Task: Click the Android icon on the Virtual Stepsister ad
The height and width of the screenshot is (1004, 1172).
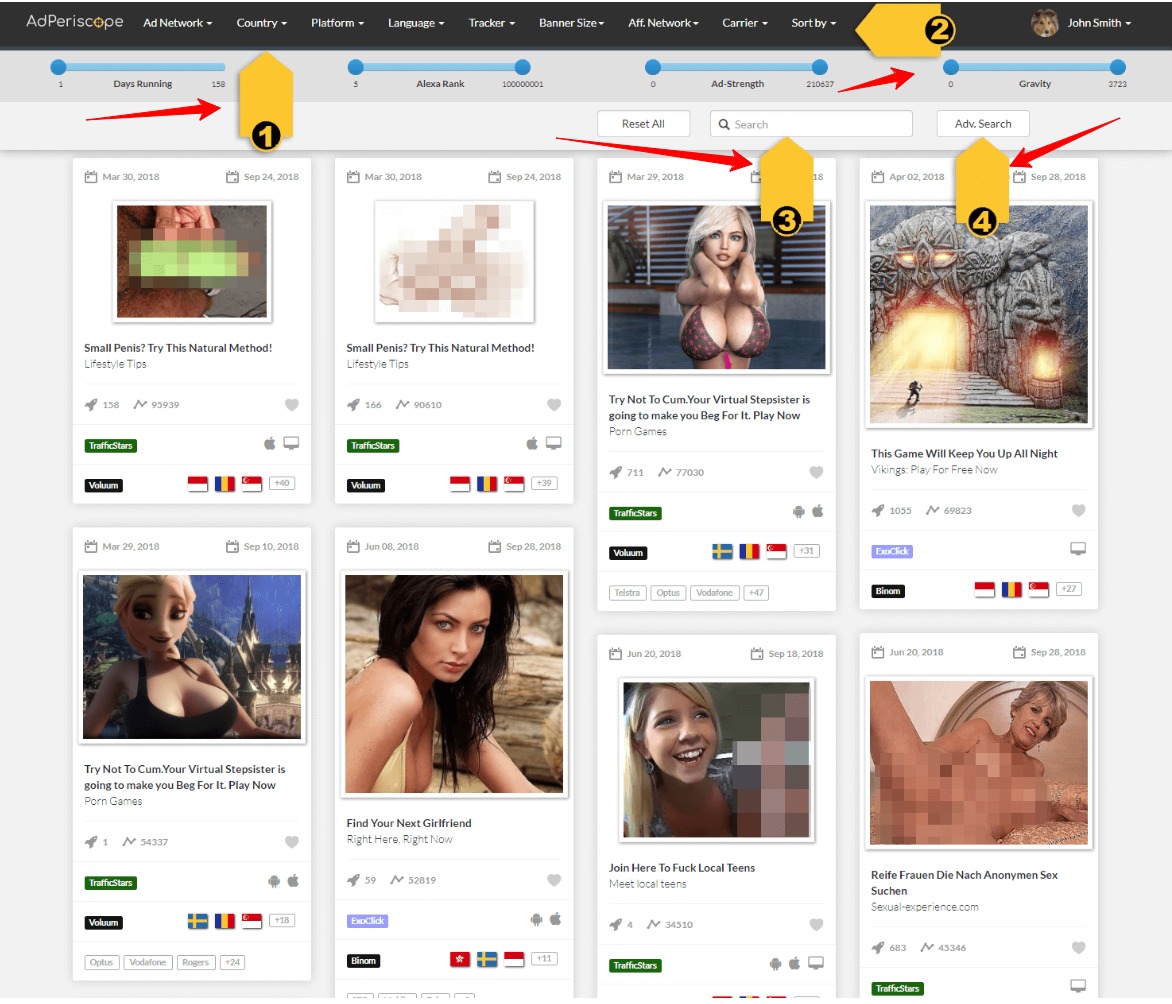Action: [798, 512]
